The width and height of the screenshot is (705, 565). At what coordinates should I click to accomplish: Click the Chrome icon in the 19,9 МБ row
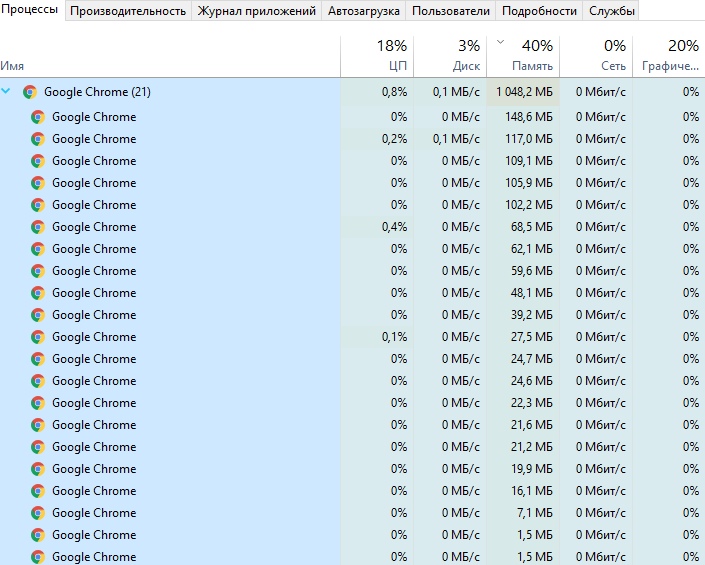(x=38, y=469)
